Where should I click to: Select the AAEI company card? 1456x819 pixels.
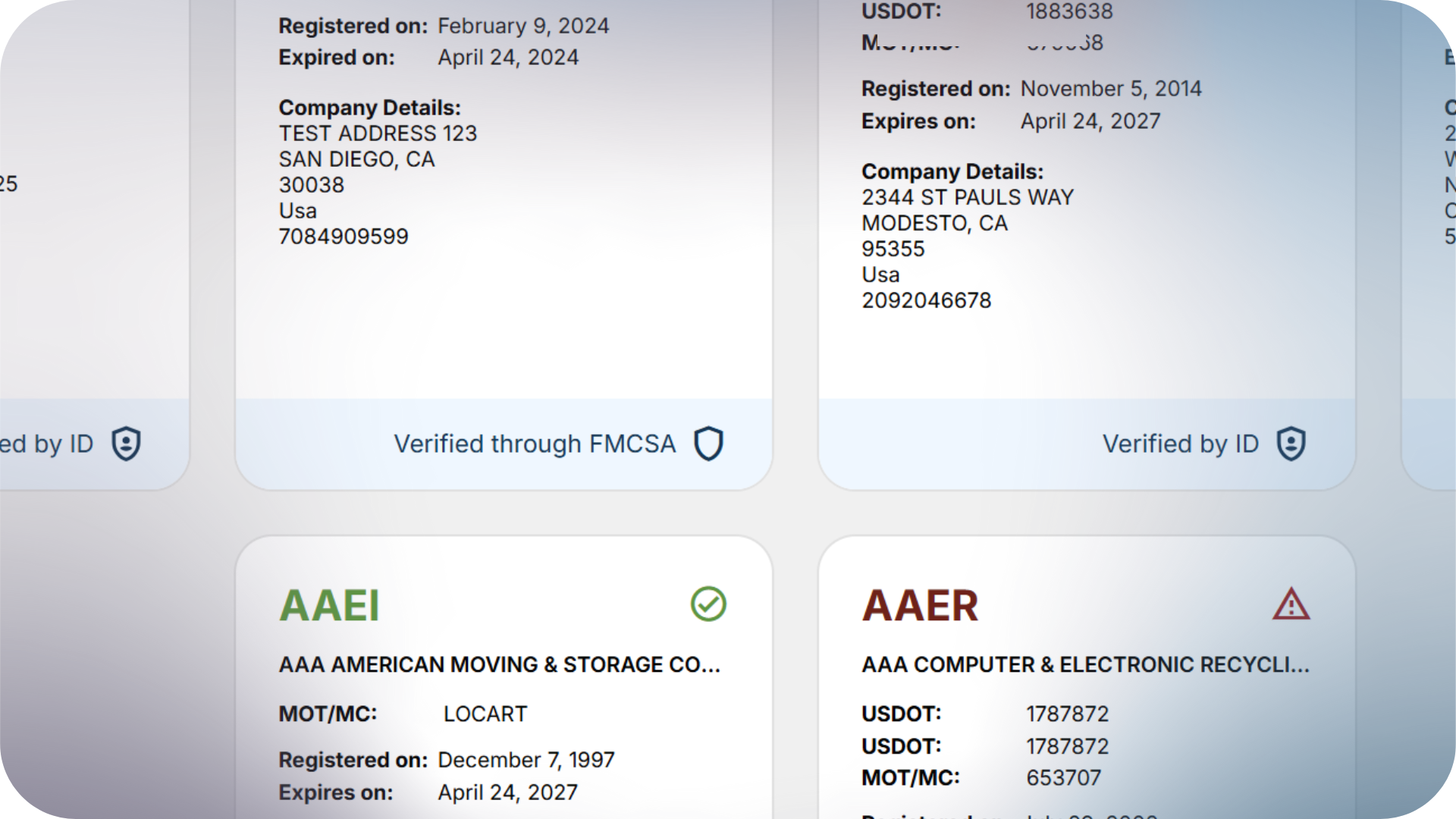click(503, 675)
